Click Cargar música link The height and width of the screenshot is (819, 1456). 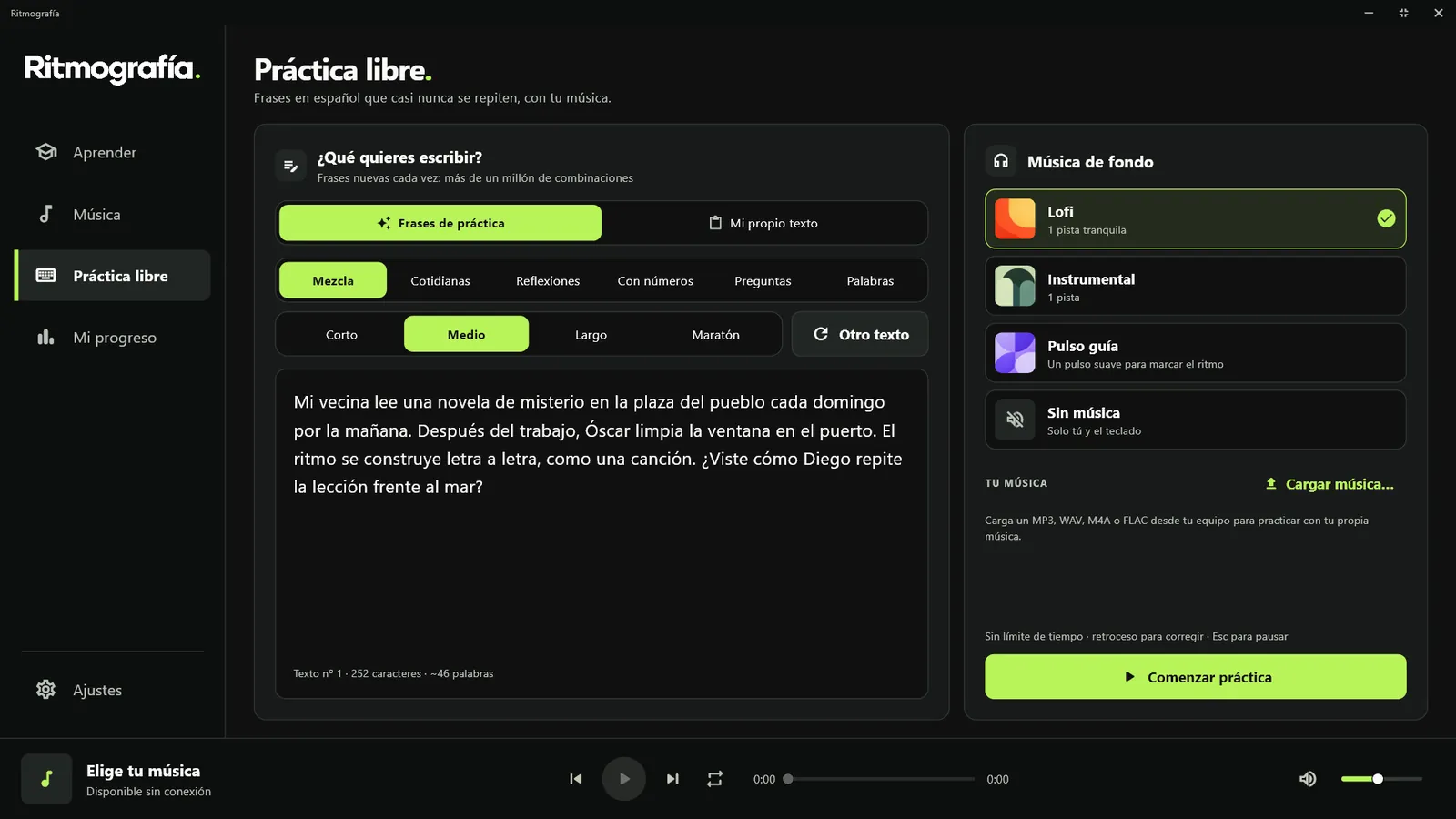[1330, 484]
